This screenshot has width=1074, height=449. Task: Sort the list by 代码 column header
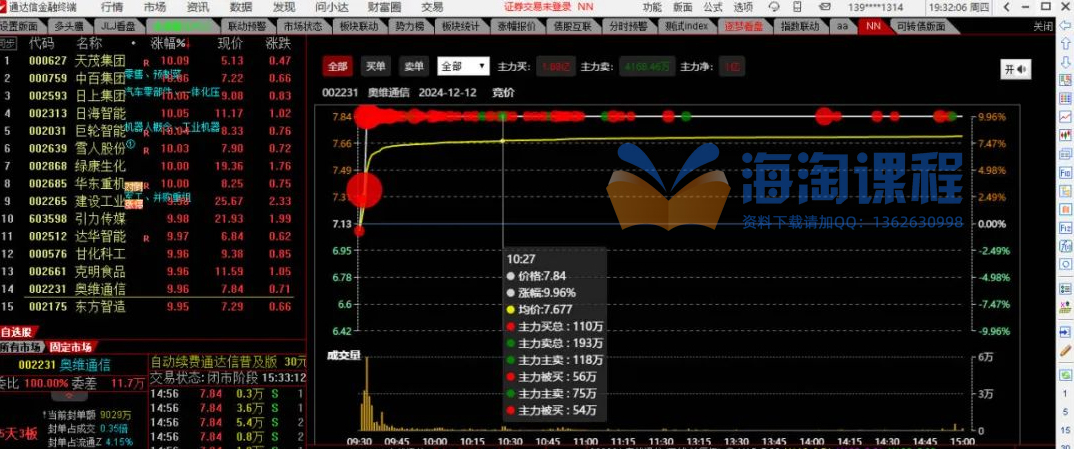(41, 43)
